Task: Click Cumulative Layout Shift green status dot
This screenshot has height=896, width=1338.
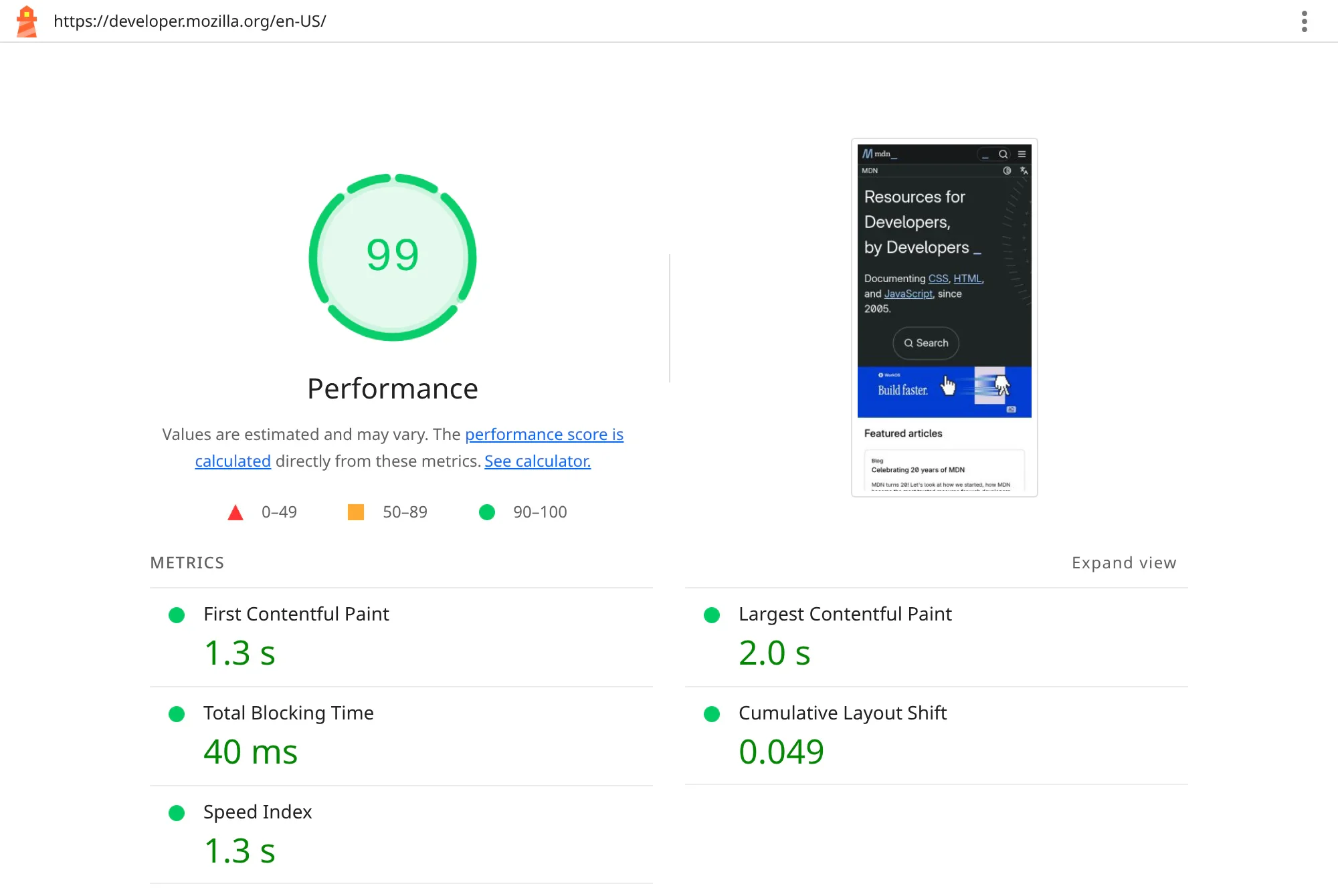Action: (712, 714)
